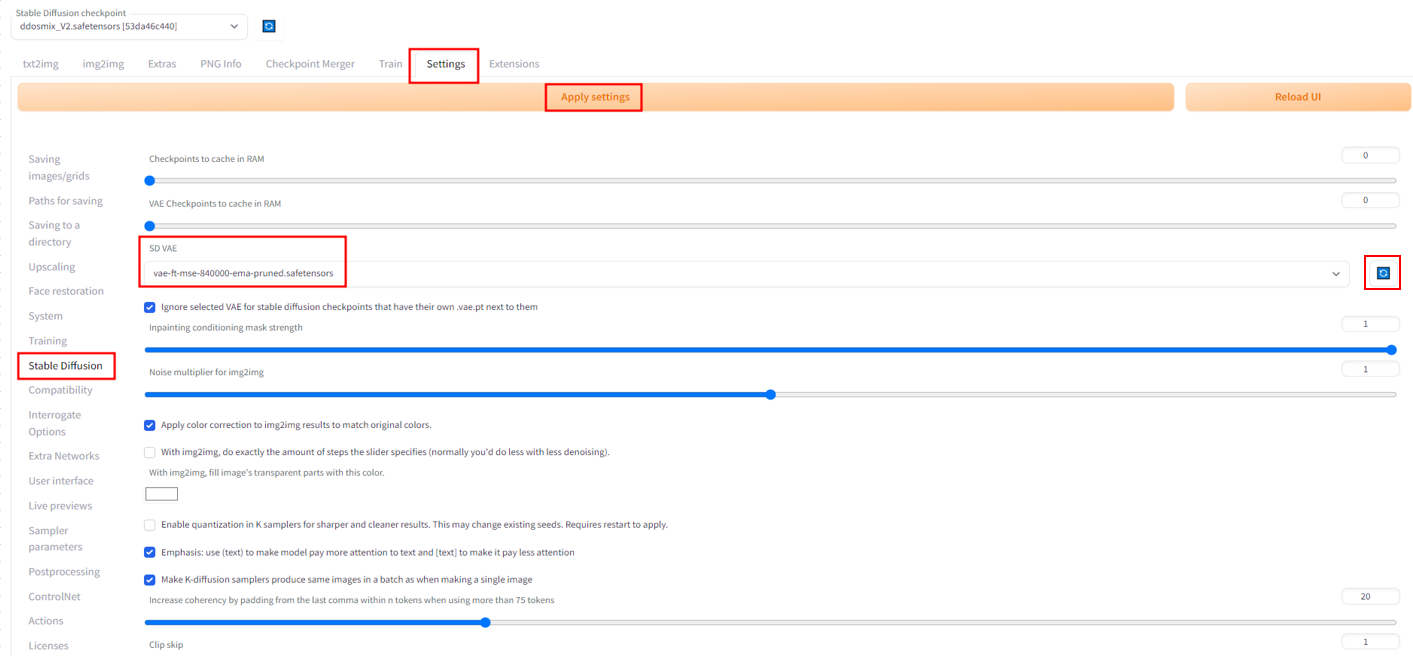Switch to the img2img tab
1413x656 pixels.
click(x=103, y=64)
